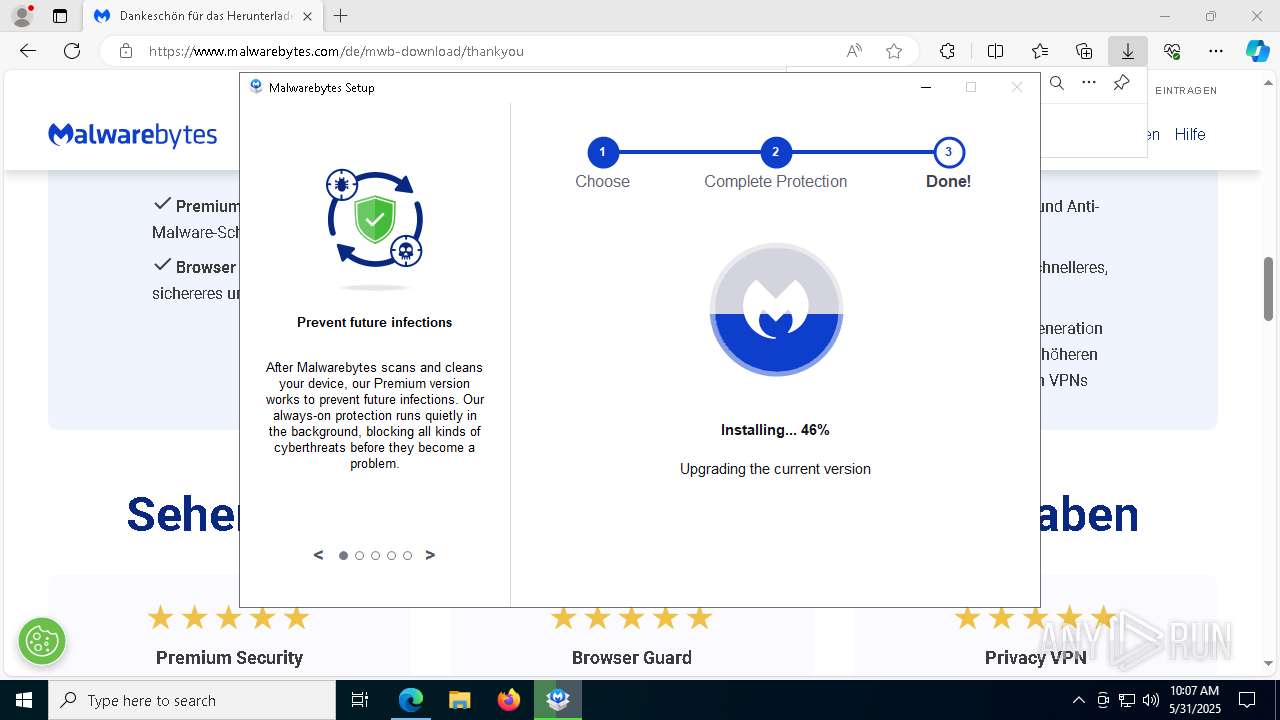Click the previous slide arrow in Malwarebytes Setup
Viewport: 1280px width, 720px height.
tap(319, 555)
